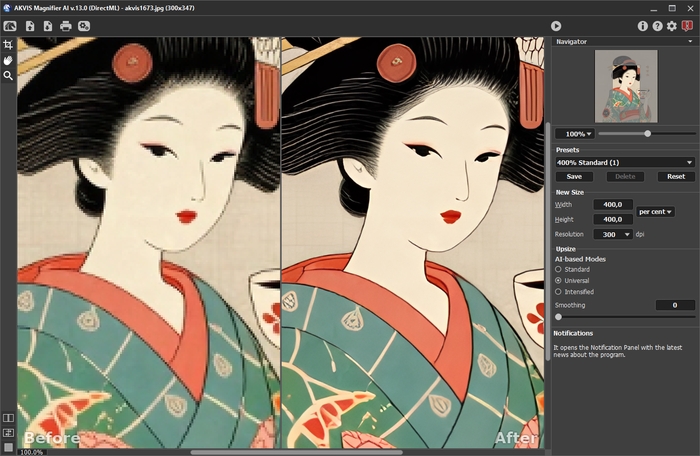700x456 pixels.
Task: Click the 100.0% zoom status text
Action: pyautogui.click(x=32, y=452)
